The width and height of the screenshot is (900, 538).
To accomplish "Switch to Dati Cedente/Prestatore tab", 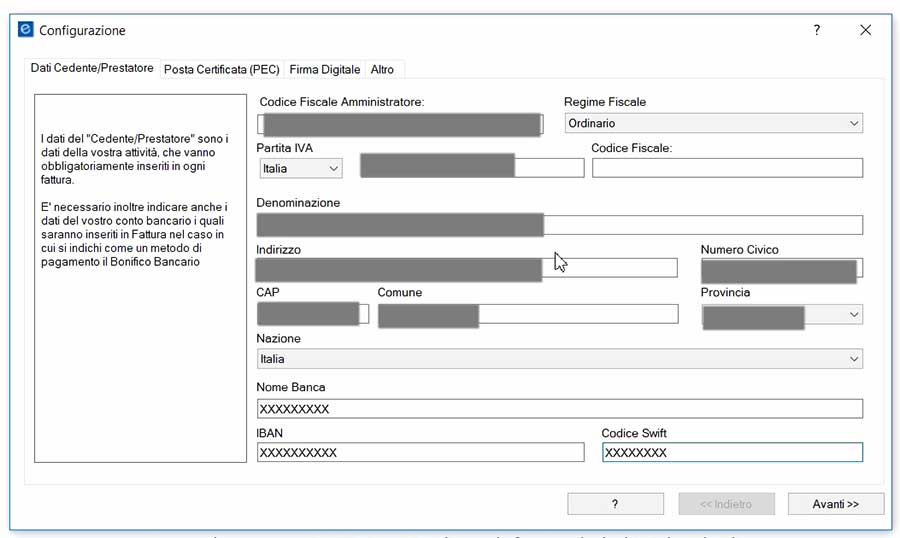I will [x=92, y=68].
